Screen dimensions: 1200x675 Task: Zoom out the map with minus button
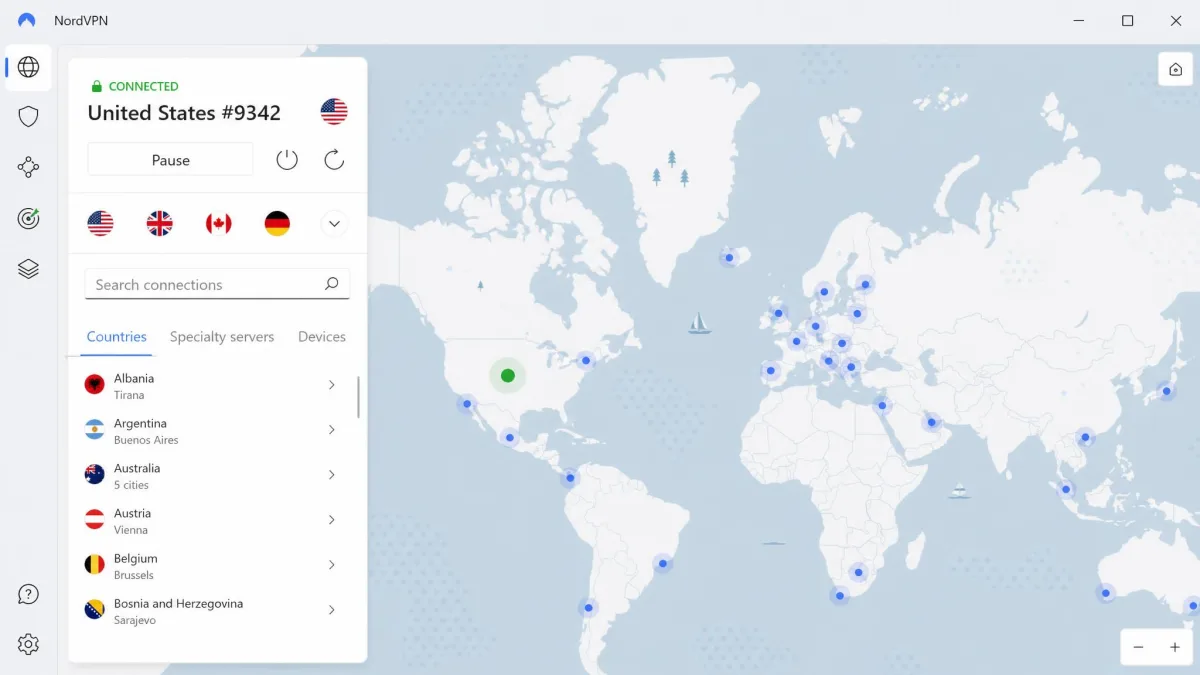tap(1138, 647)
